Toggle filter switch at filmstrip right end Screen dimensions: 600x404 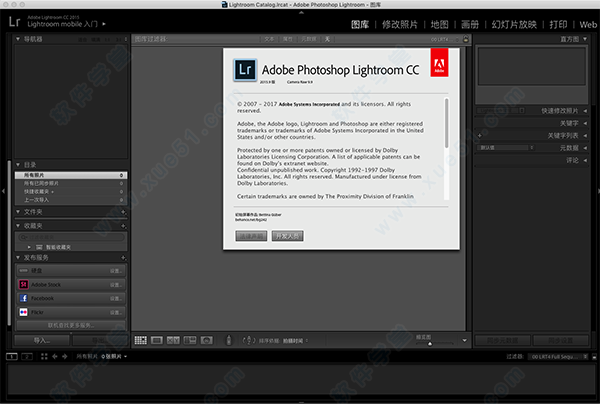[594, 357]
